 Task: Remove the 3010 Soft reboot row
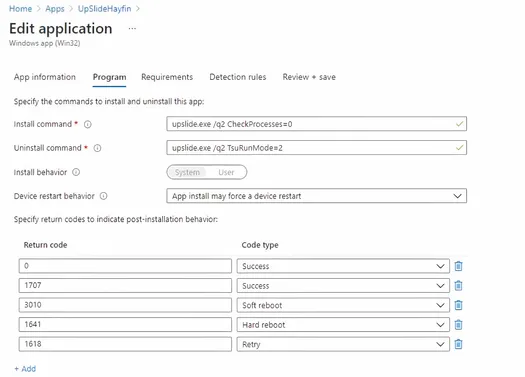pyautogui.click(x=458, y=305)
